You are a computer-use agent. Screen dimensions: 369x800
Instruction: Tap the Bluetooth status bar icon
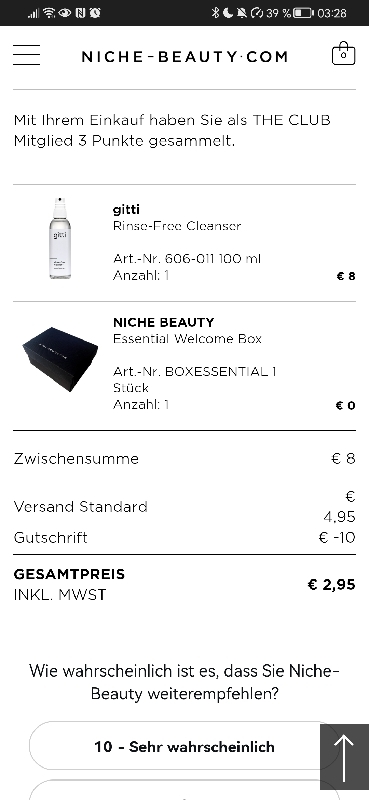tap(215, 13)
